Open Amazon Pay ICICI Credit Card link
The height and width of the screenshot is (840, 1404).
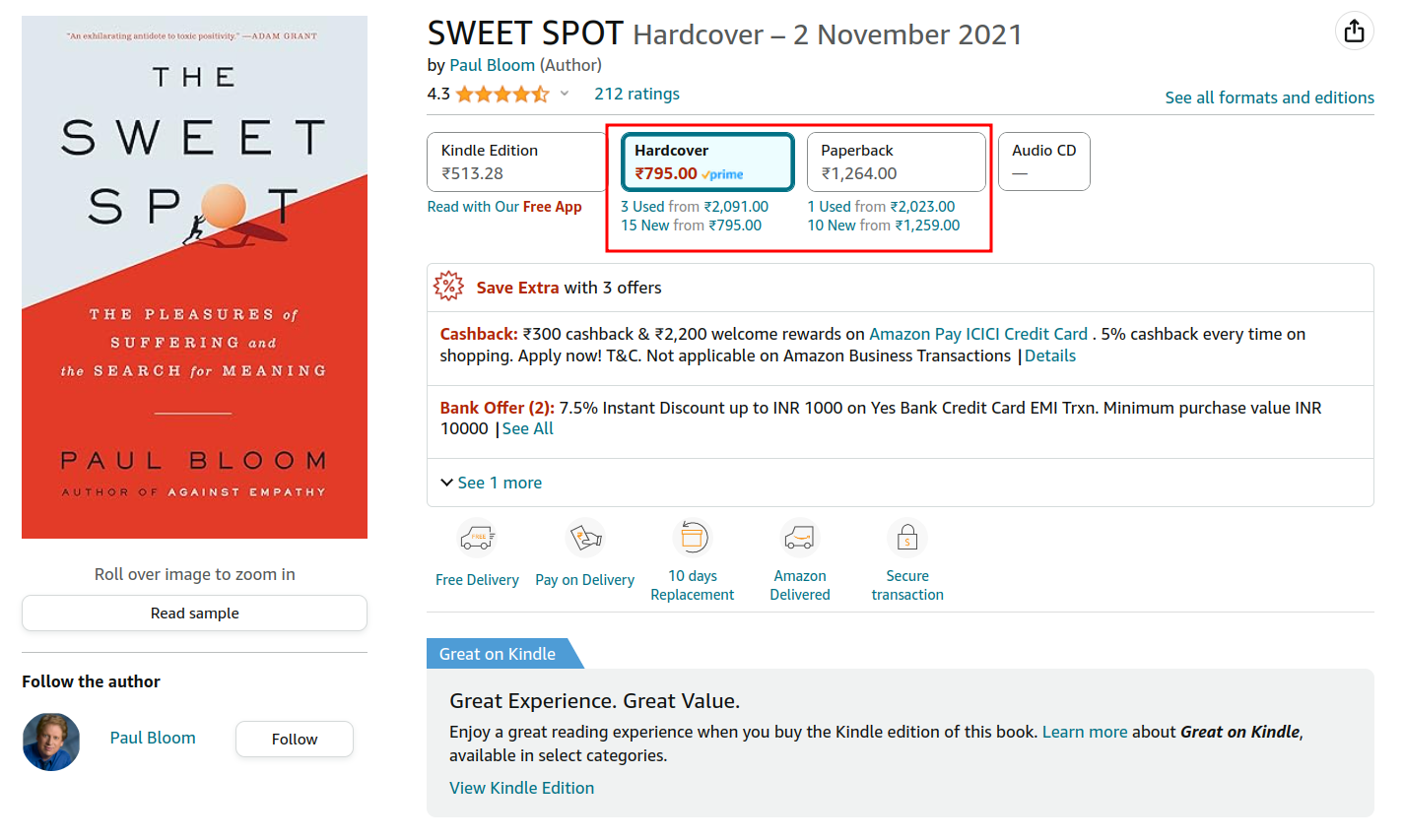978,334
